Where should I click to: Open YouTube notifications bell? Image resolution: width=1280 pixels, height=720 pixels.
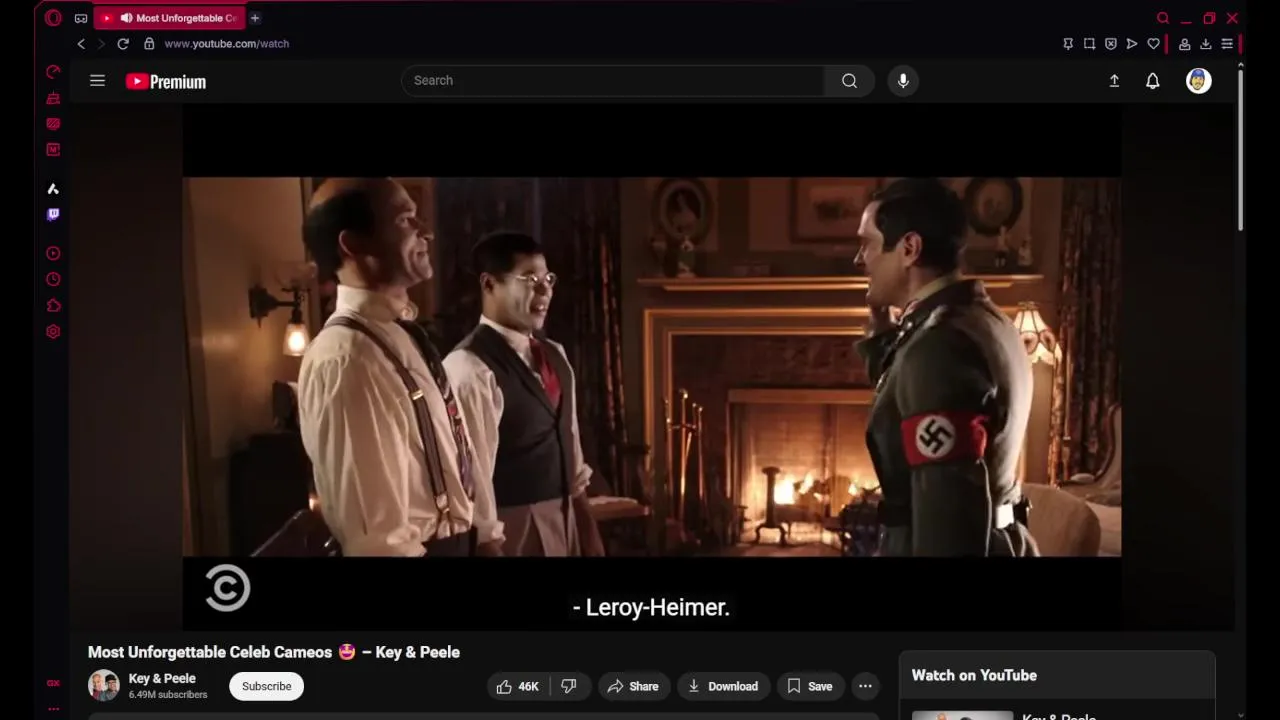1153,81
